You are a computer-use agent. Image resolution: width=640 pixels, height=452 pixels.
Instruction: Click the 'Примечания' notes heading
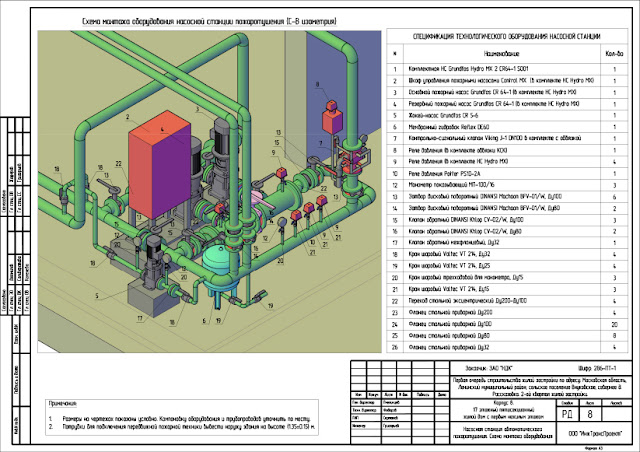pos(62,403)
